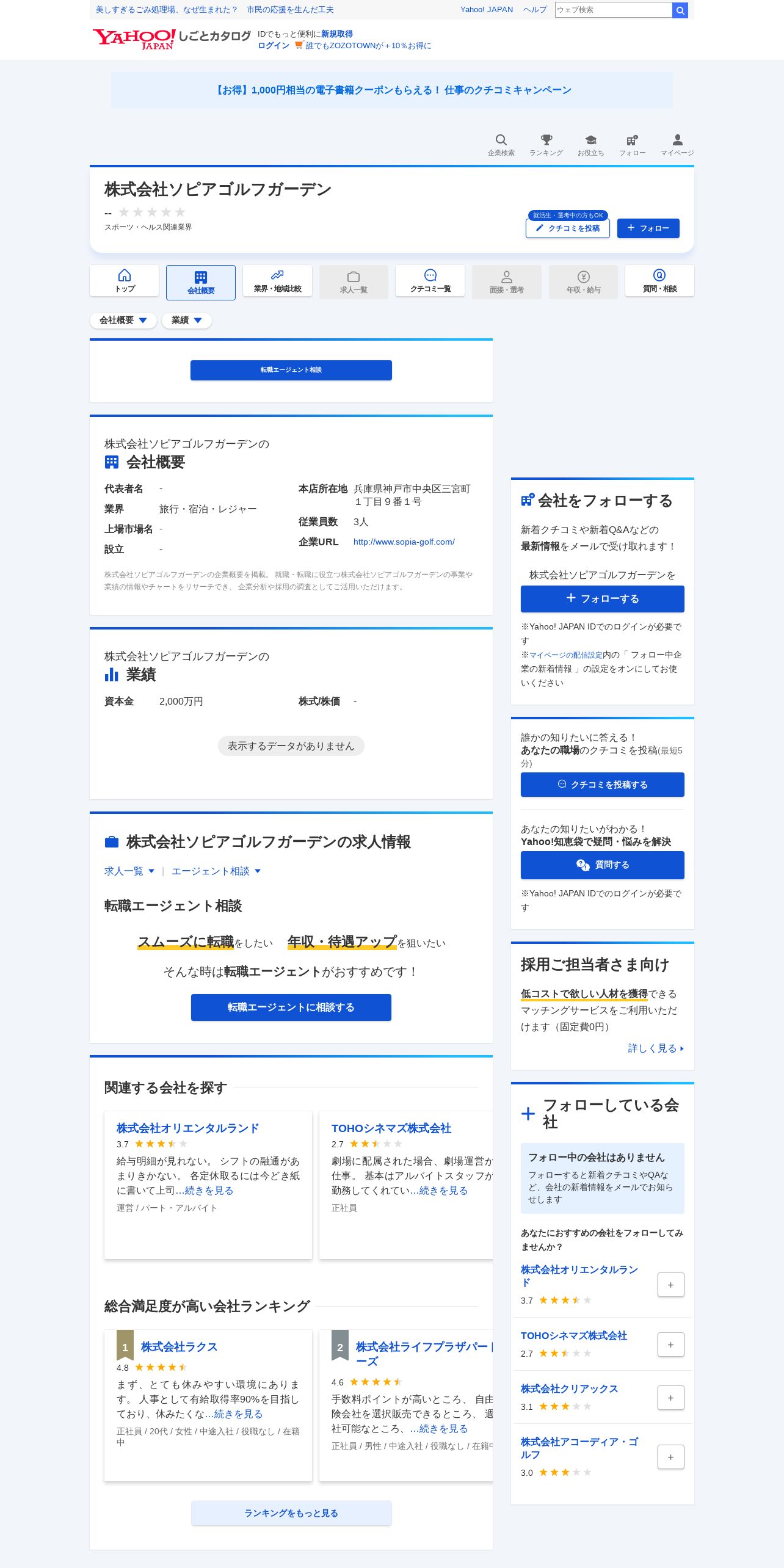784x1568 pixels.
Task: Open ランキング trophy icon
Action: (546, 145)
